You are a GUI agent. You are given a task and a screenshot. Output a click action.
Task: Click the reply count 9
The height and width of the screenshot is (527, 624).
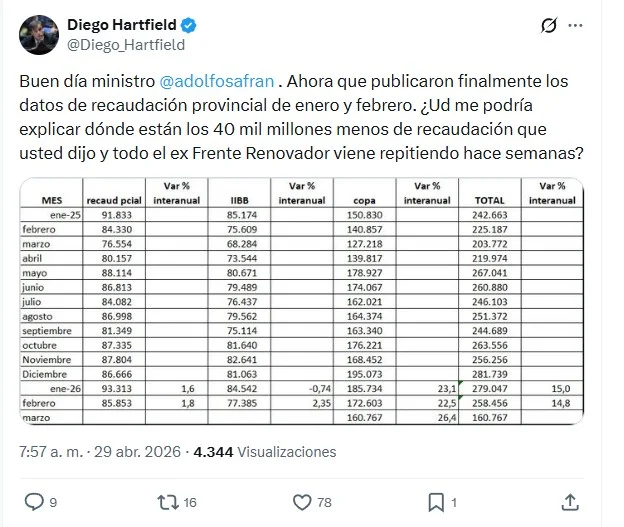[x=55, y=502]
